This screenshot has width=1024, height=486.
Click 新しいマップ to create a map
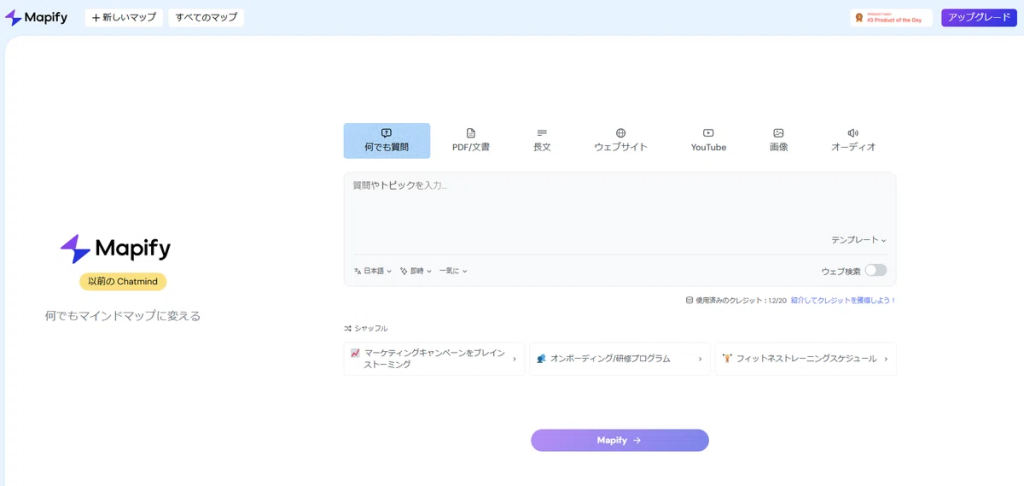point(124,17)
